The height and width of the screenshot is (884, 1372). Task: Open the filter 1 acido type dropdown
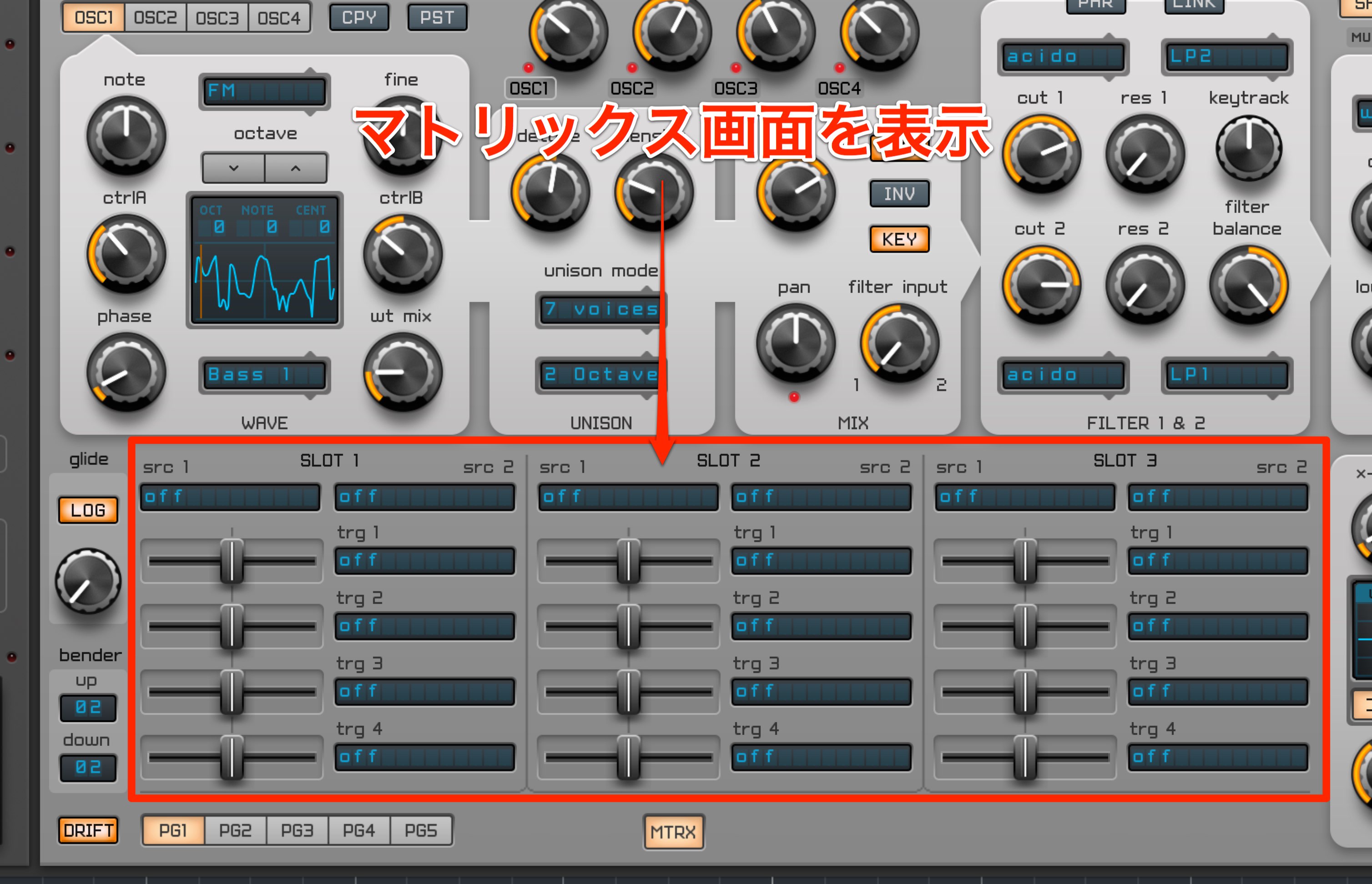(x=1064, y=56)
